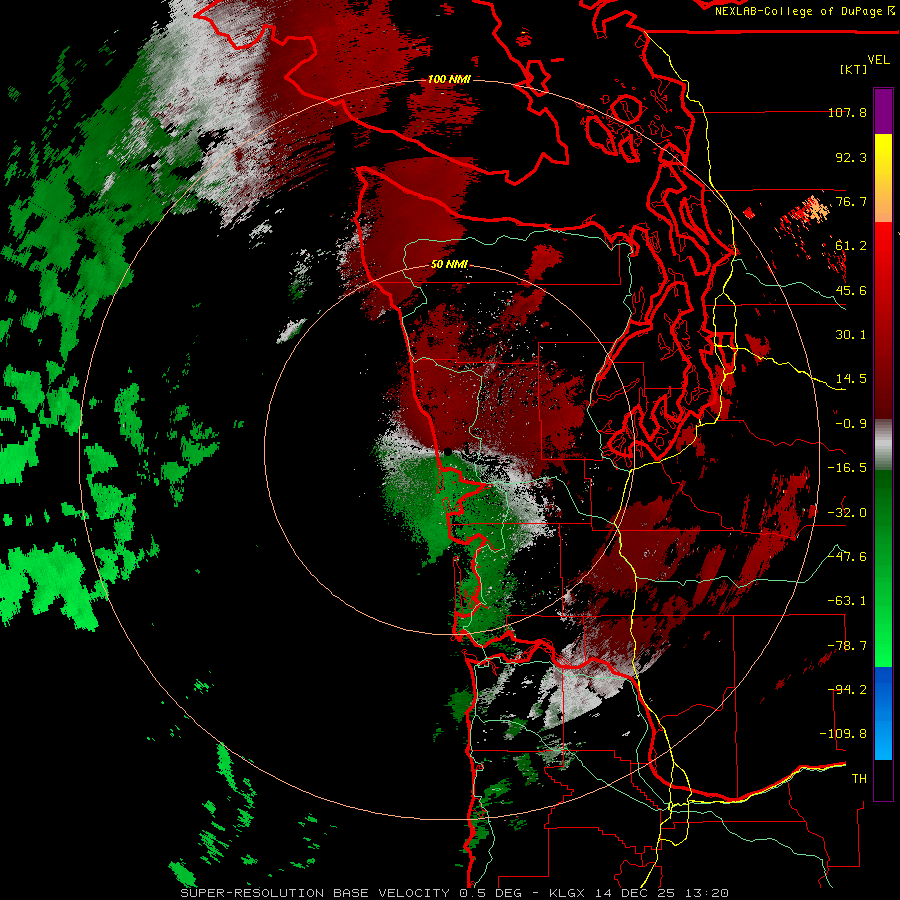Viewport: 900px width, 900px height.
Task: Click the purple top segment of color scale
Action: click(883, 111)
